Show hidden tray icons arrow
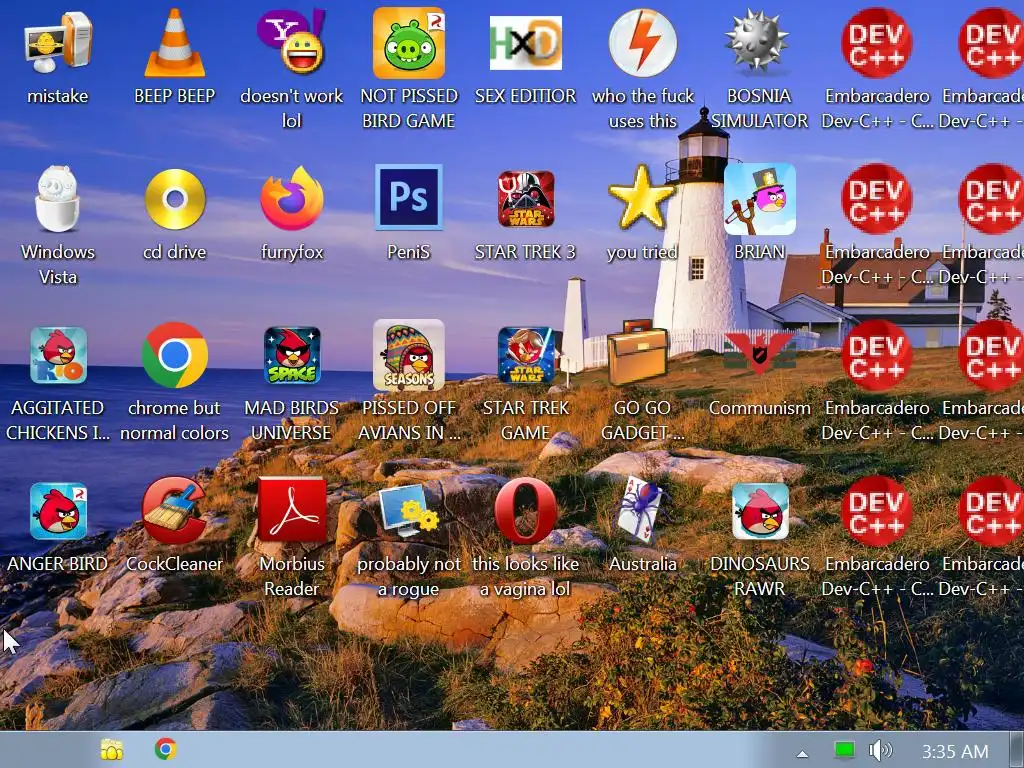The width and height of the screenshot is (1024, 768). click(x=802, y=753)
